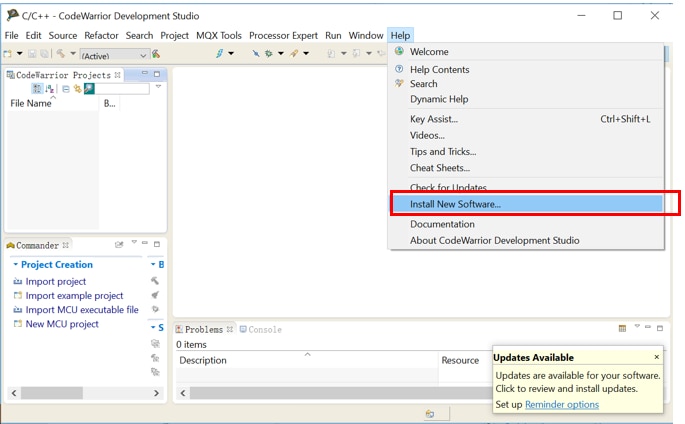Click the debug bug icon in toolbar
685x424 pixels.
click(x=270, y=54)
